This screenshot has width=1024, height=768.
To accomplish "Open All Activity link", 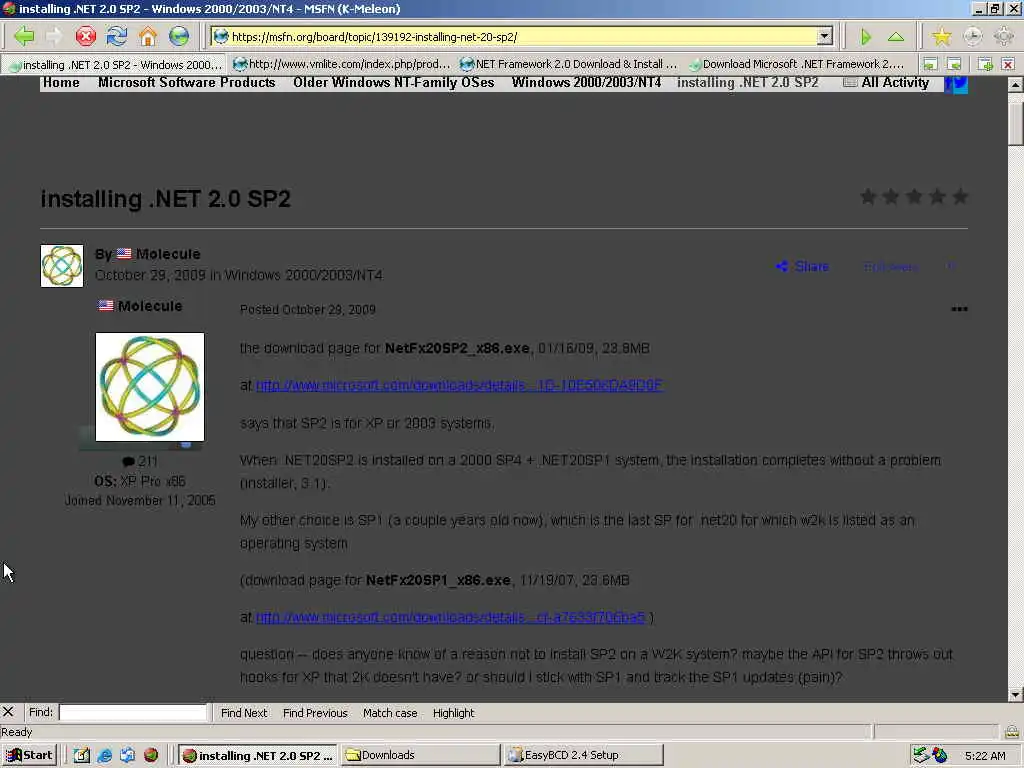I will (887, 82).
